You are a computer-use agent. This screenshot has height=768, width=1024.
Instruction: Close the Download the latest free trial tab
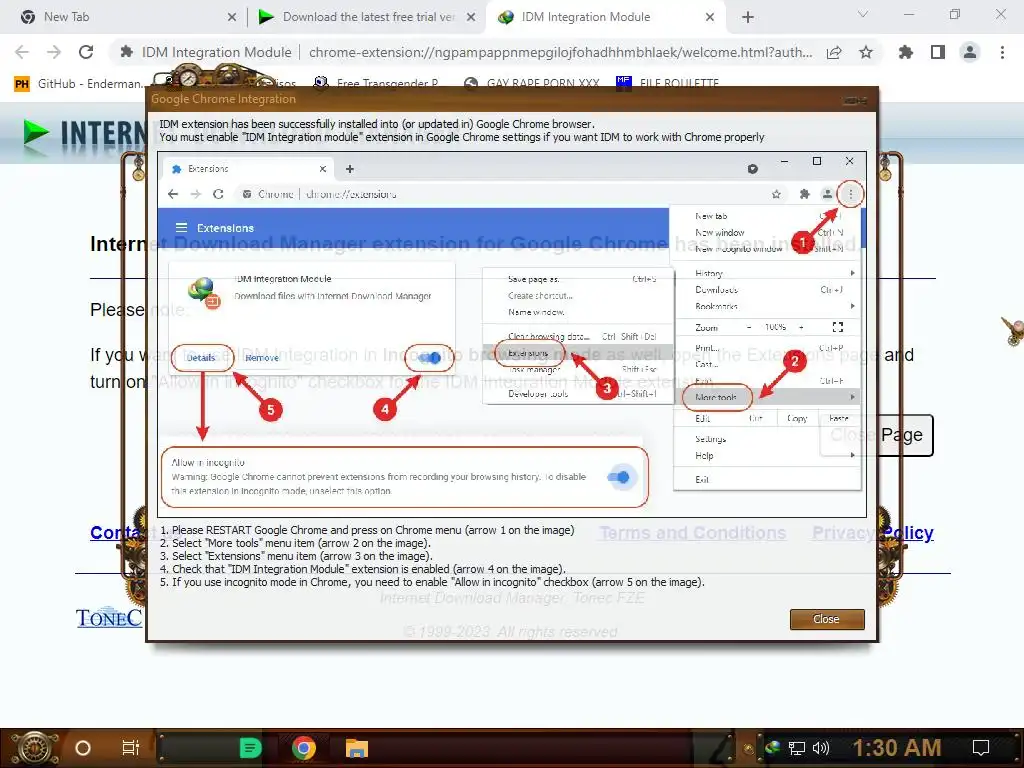(x=471, y=18)
